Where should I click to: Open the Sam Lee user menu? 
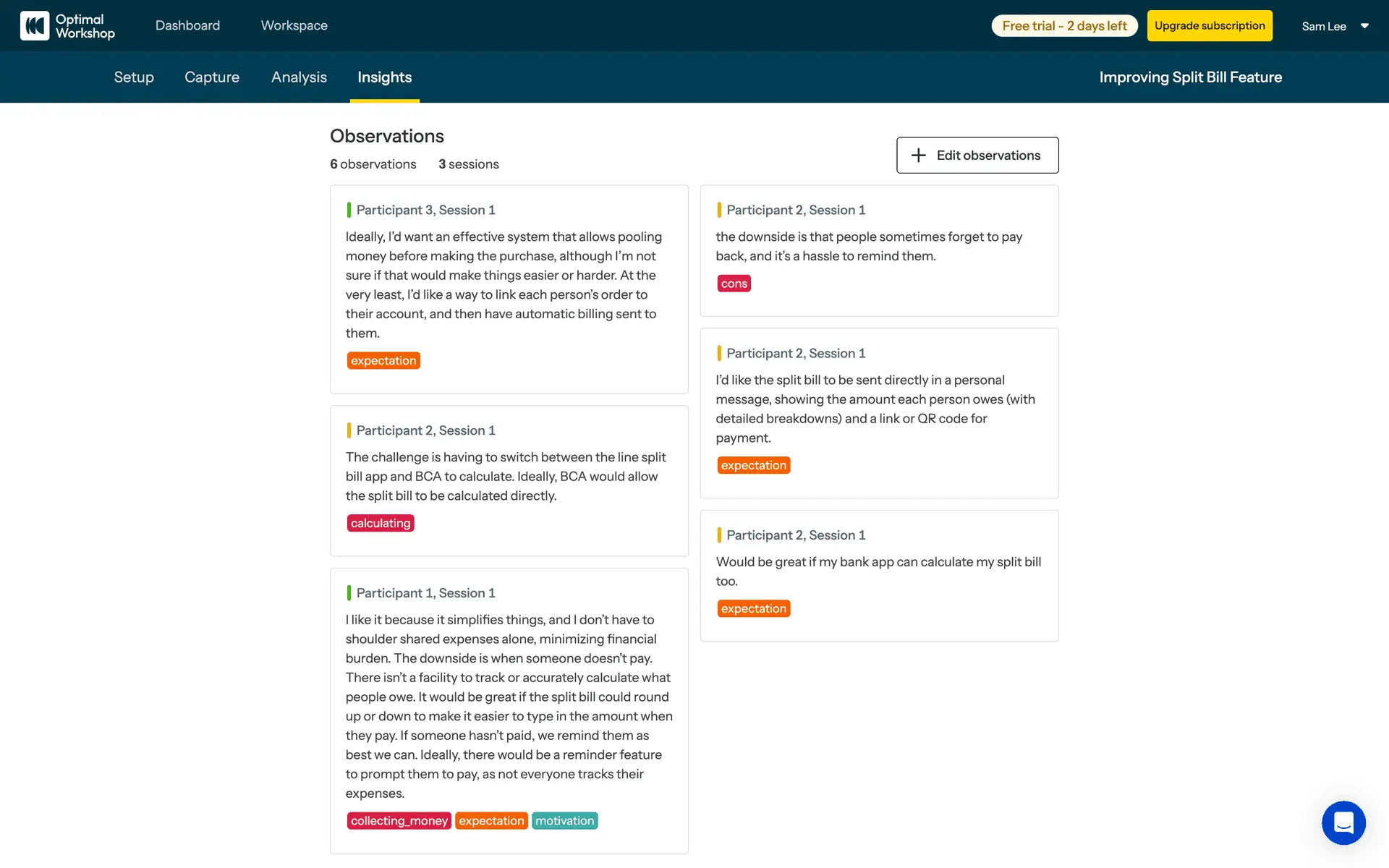click(1324, 26)
